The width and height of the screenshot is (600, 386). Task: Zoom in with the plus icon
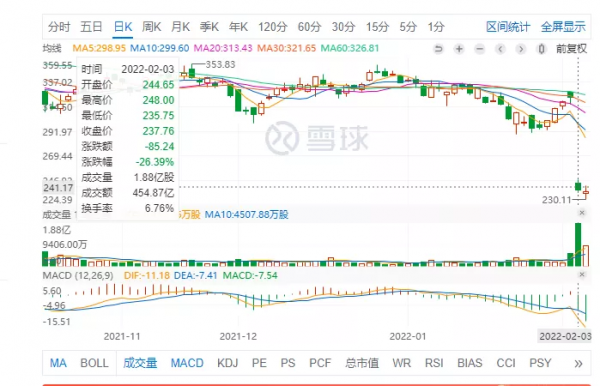tap(459, 49)
